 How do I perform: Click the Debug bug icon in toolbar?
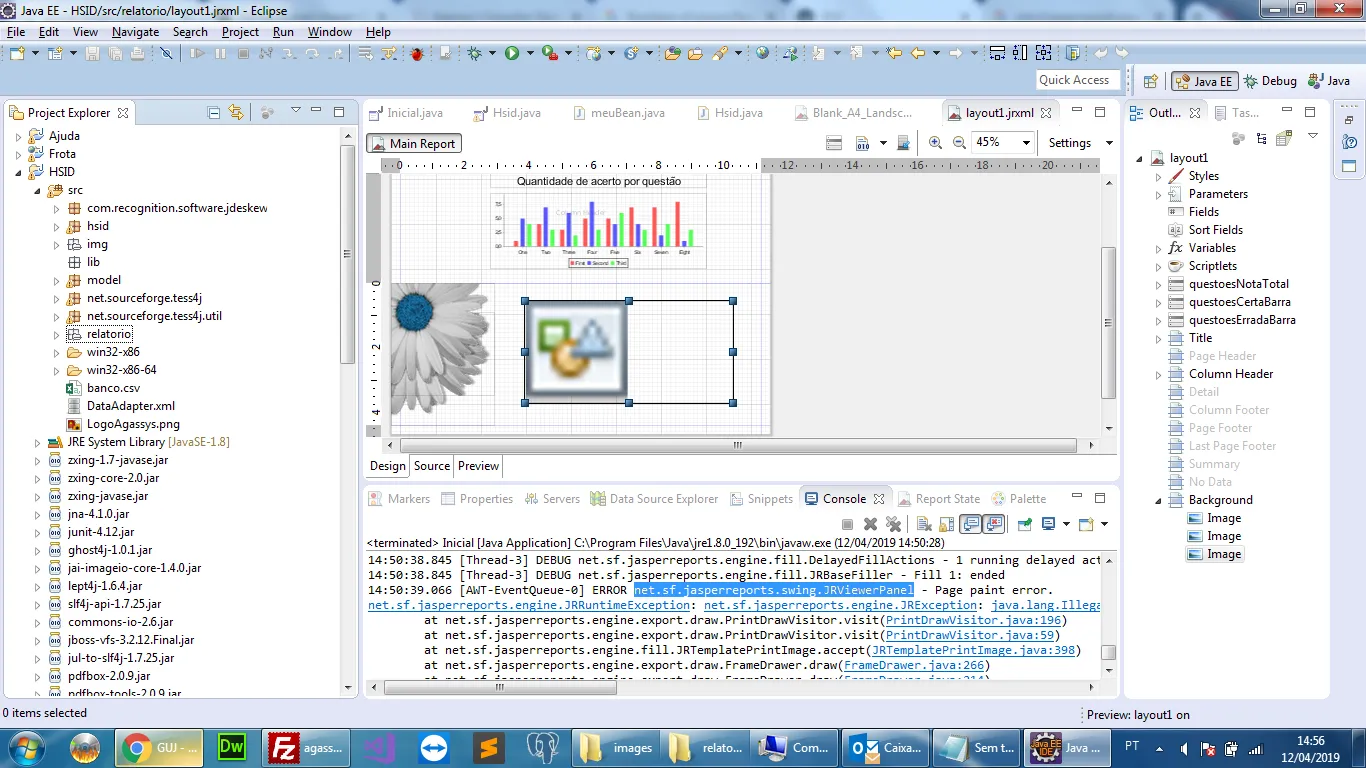[x=474, y=53]
